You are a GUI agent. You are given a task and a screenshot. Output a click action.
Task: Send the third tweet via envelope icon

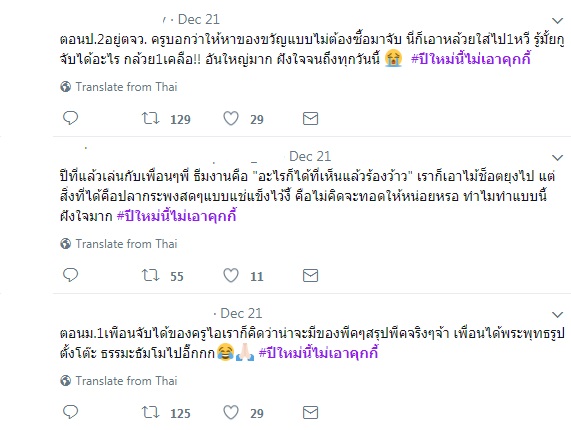[x=310, y=413]
